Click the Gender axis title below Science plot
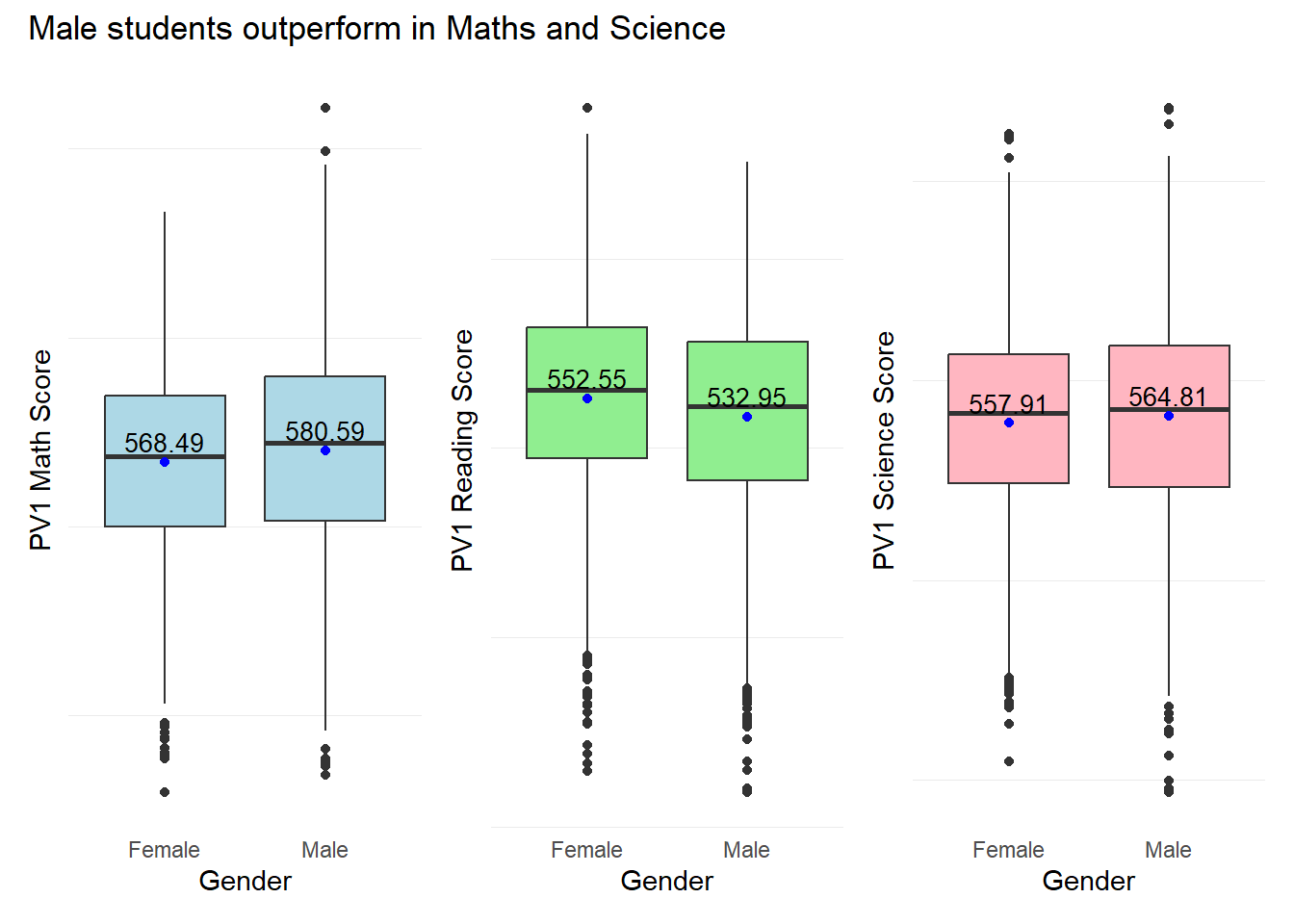The width and height of the screenshot is (1294, 924). [1088, 881]
